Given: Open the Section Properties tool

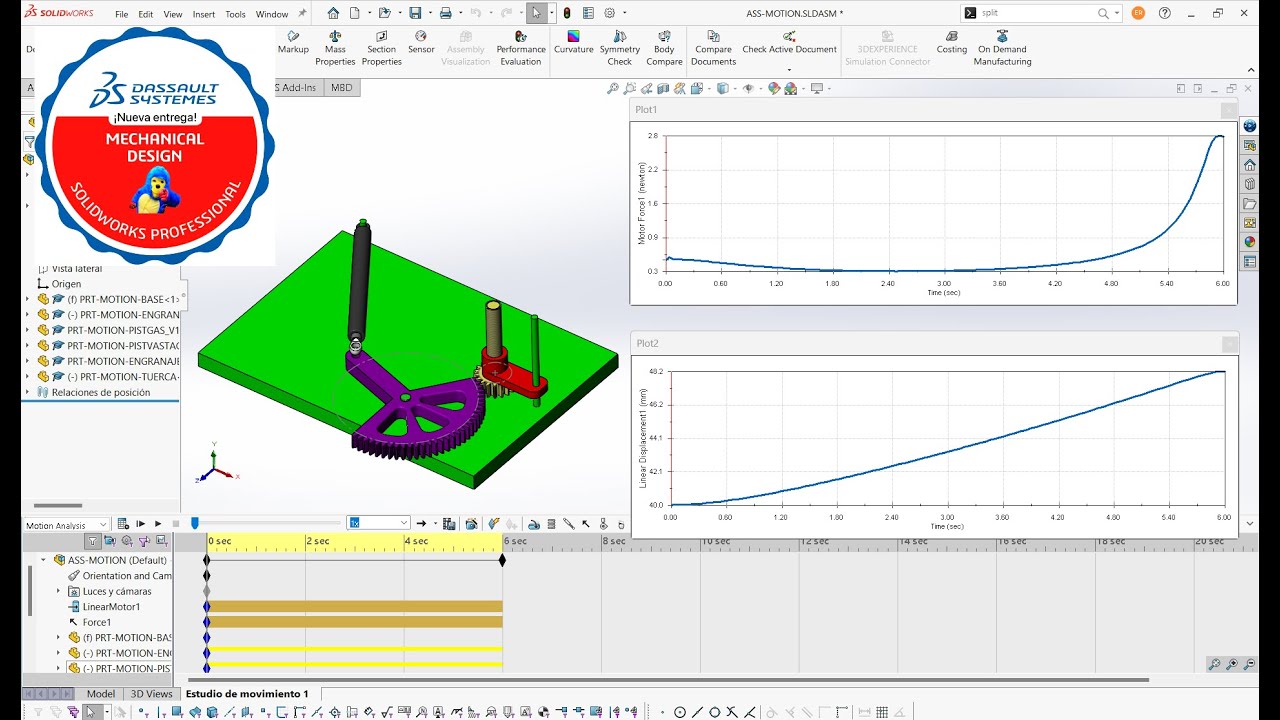Looking at the screenshot, I should pos(381,48).
